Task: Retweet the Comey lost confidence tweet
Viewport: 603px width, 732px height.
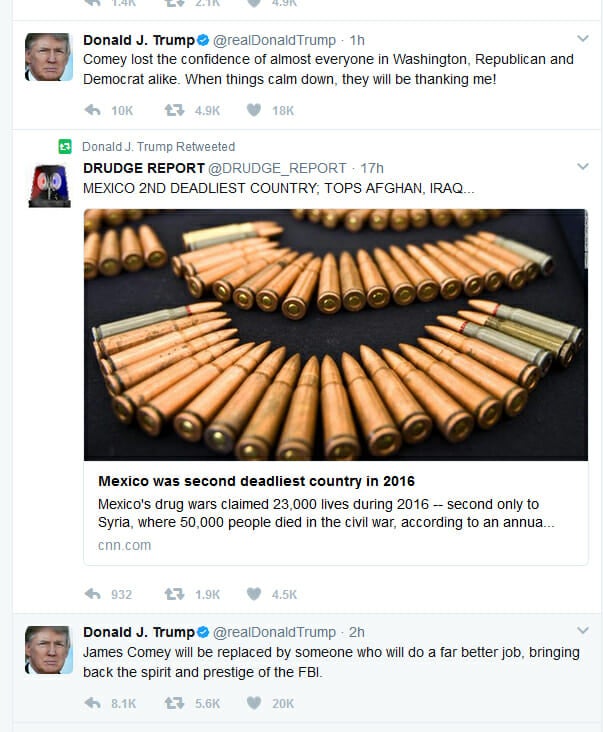Action: point(174,111)
